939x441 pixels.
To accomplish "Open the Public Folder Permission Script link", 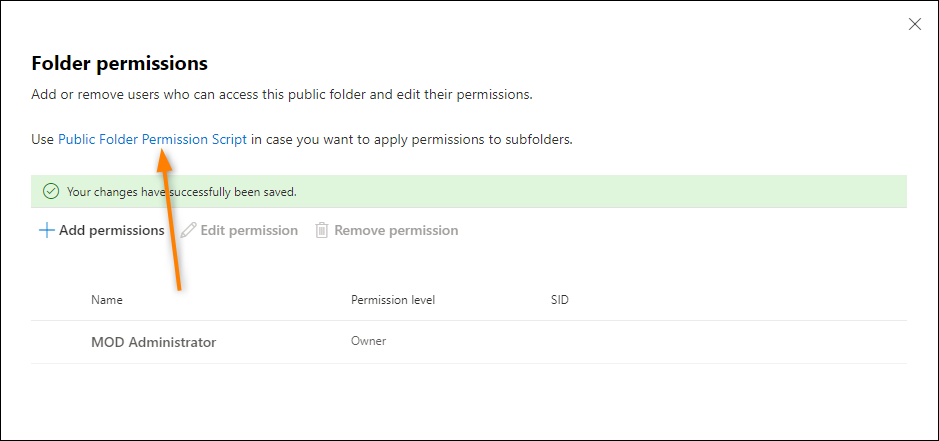I will [x=152, y=140].
